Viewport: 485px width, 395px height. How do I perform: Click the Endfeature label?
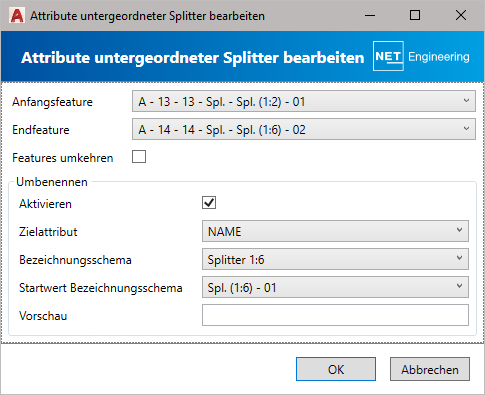point(41,130)
